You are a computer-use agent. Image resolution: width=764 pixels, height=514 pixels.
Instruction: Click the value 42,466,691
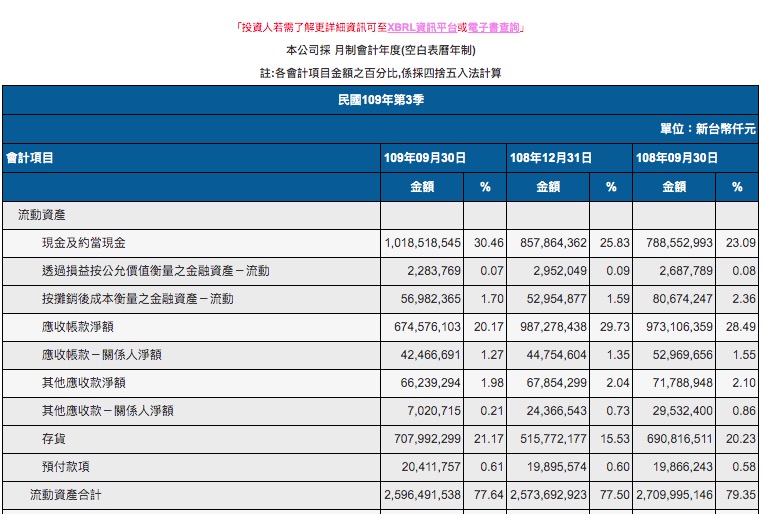431,355
